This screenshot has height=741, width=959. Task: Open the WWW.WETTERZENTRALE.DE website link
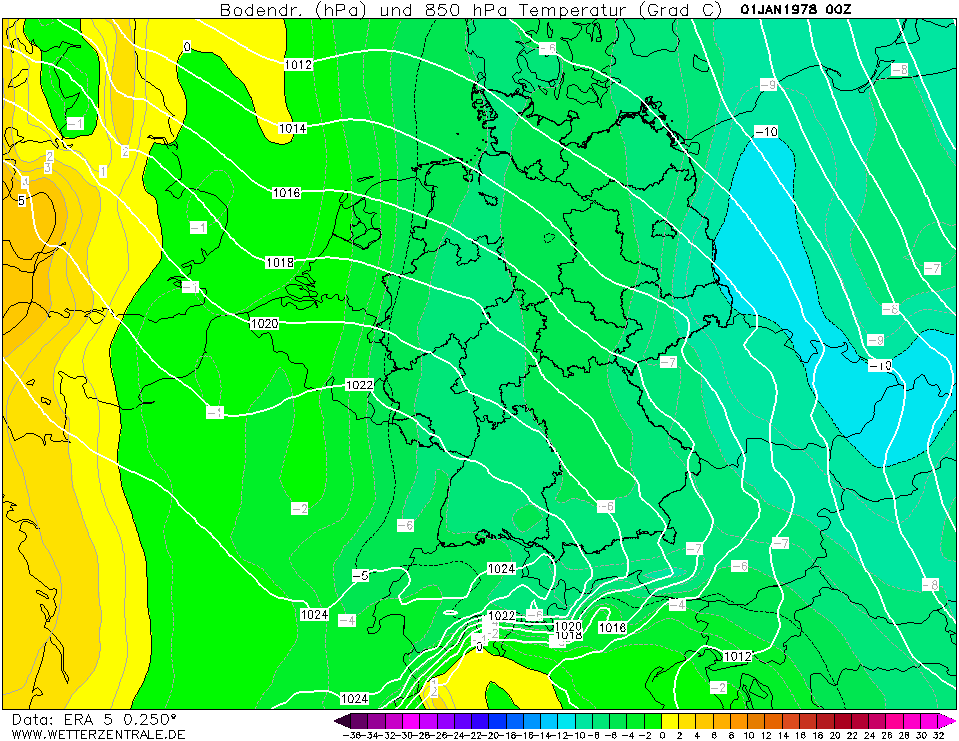click(x=98, y=733)
